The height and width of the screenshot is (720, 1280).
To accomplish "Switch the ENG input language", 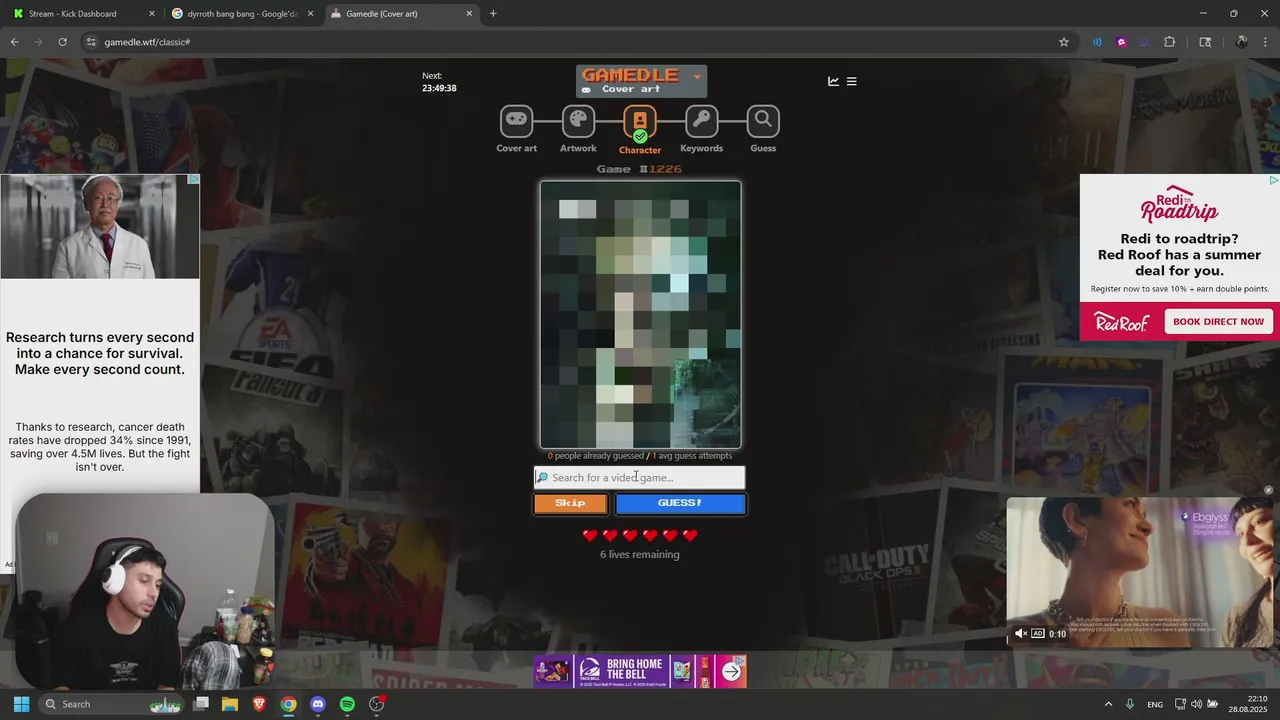I will tap(1155, 704).
